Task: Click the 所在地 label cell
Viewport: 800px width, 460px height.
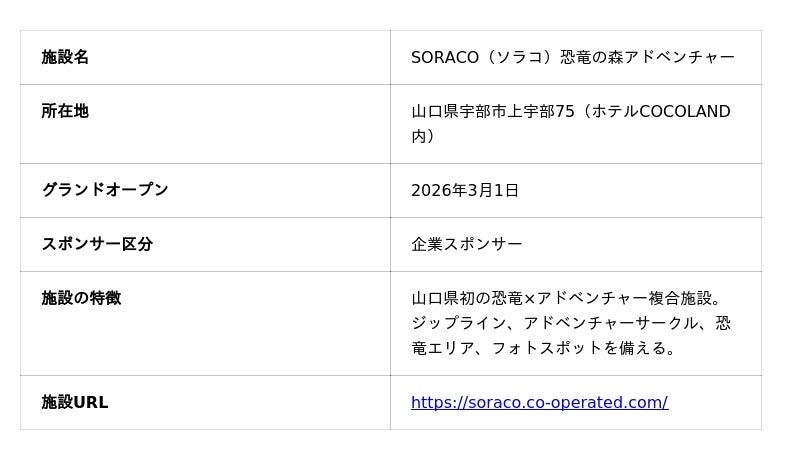Action: [65, 111]
